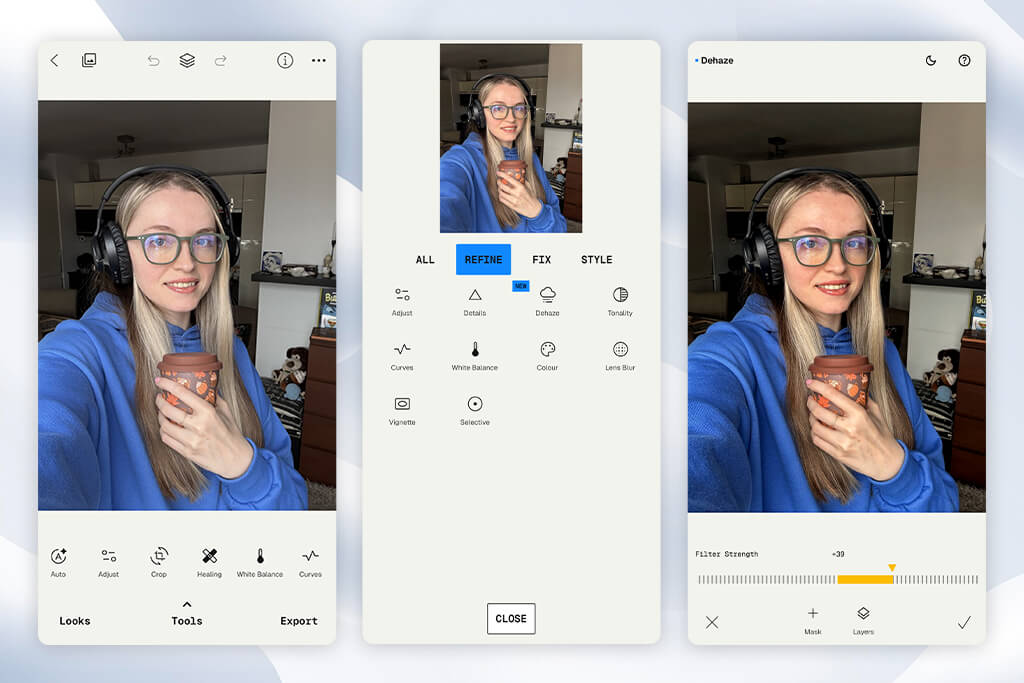Open the edit stack layers icon in top bar
The image size is (1024, 683).
[187, 61]
